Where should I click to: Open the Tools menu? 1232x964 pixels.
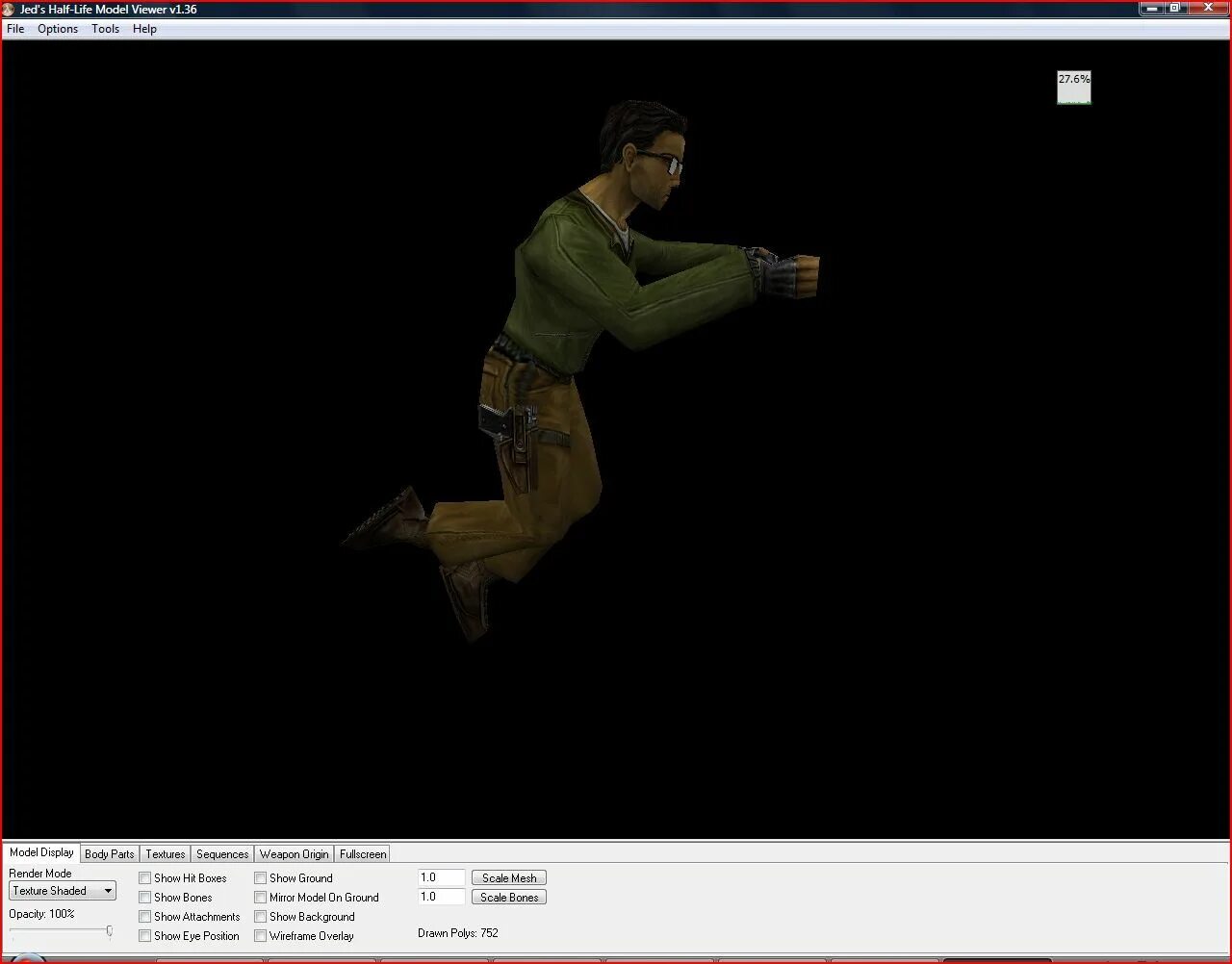106,29
